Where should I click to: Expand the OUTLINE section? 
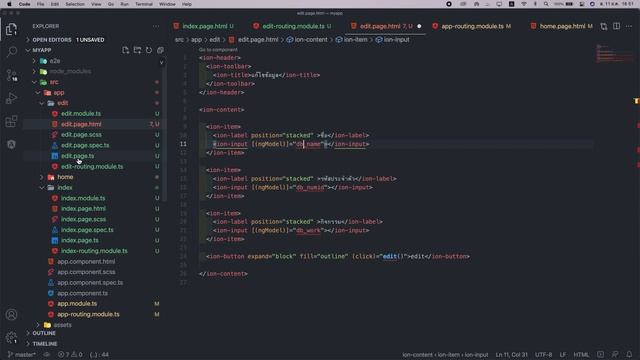click(44, 333)
